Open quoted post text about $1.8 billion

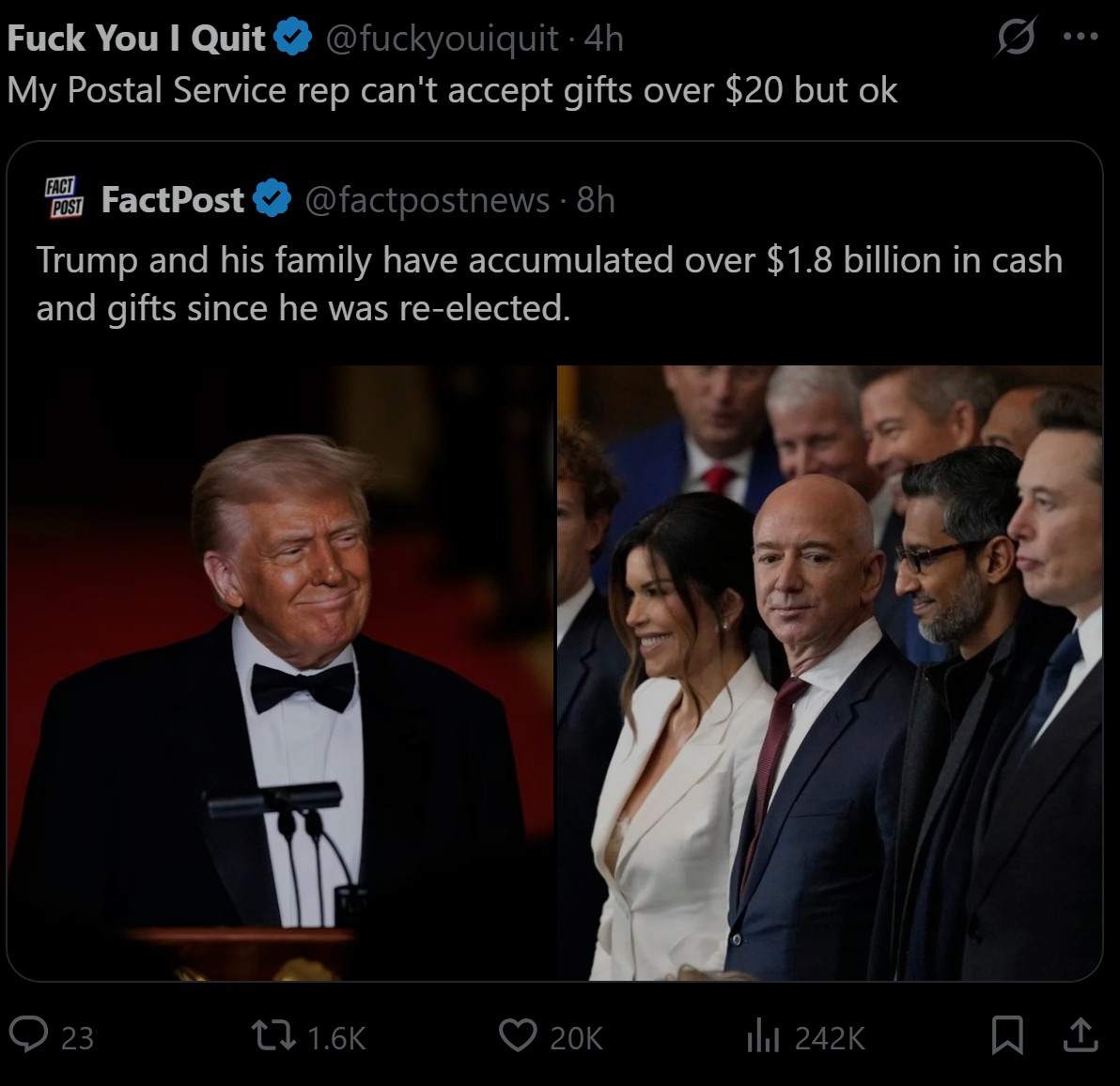coord(549,283)
